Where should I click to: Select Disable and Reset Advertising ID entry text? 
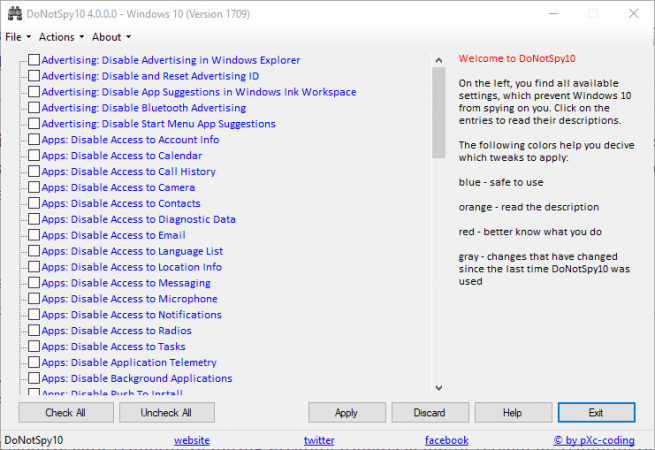point(150,76)
